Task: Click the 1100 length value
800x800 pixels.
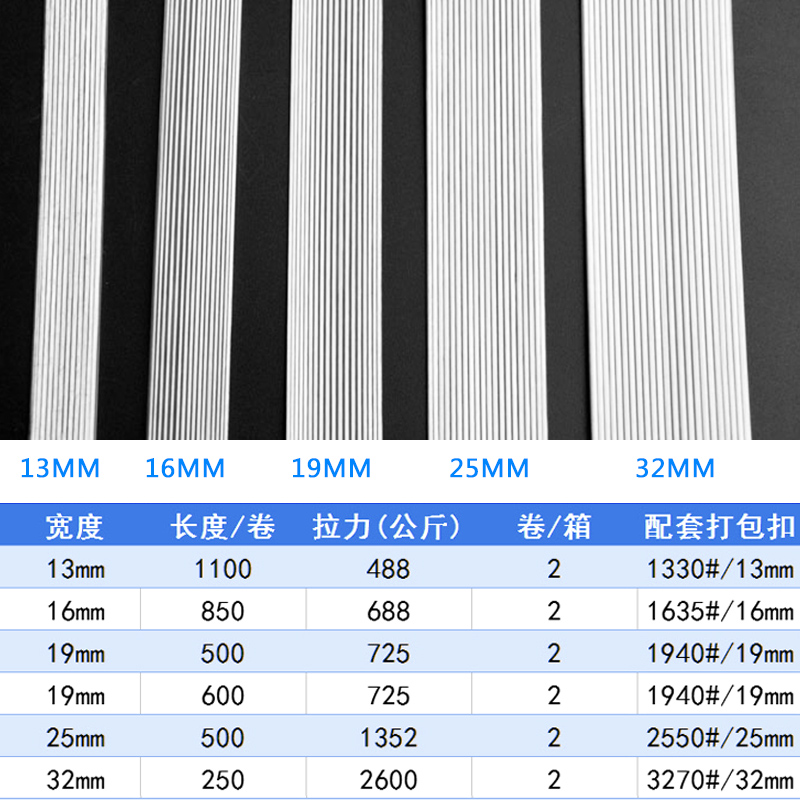Action: tap(223, 568)
